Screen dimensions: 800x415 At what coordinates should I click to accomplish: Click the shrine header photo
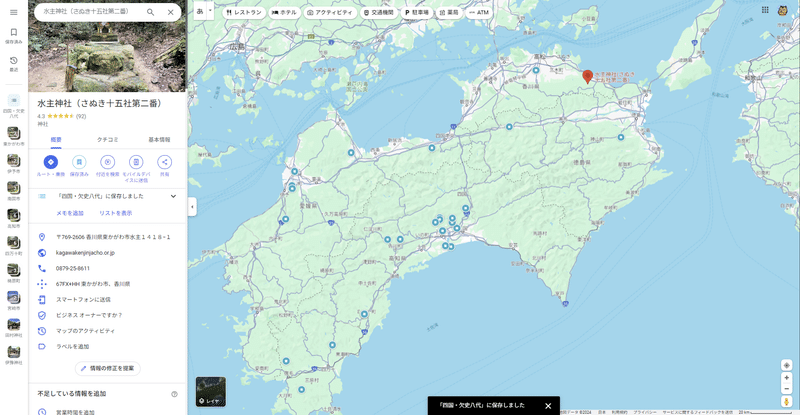coord(107,56)
